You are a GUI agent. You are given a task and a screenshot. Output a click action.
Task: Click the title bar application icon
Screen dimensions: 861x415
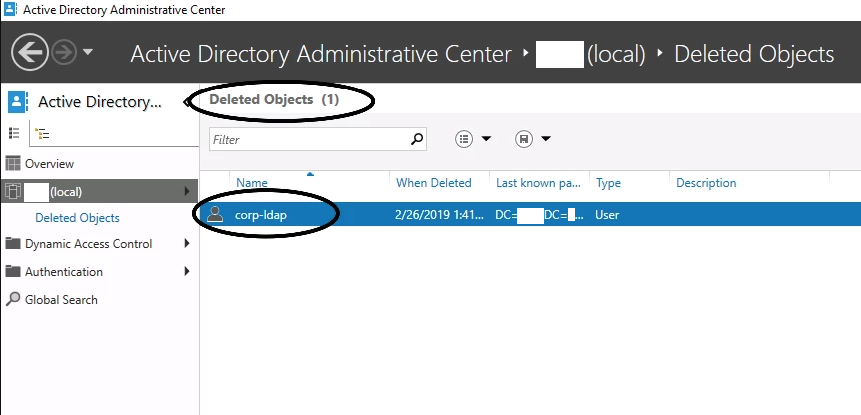pos(10,9)
